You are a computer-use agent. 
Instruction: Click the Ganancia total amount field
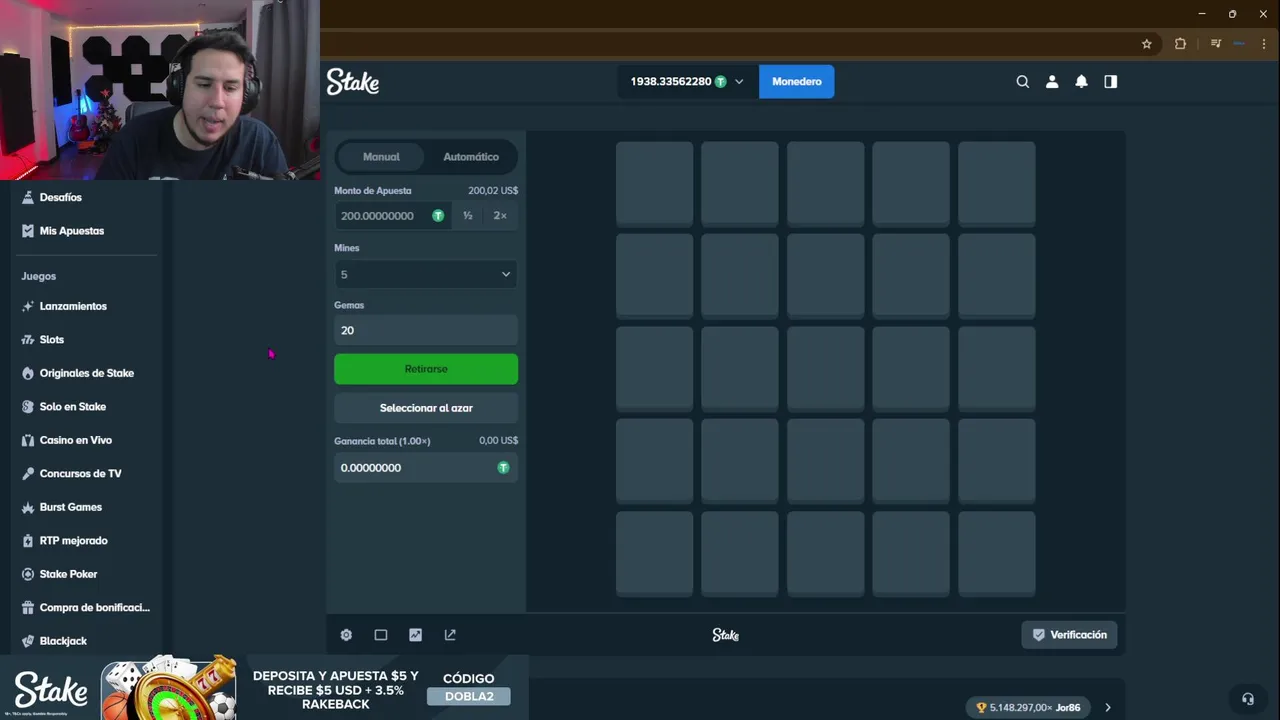(x=426, y=468)
